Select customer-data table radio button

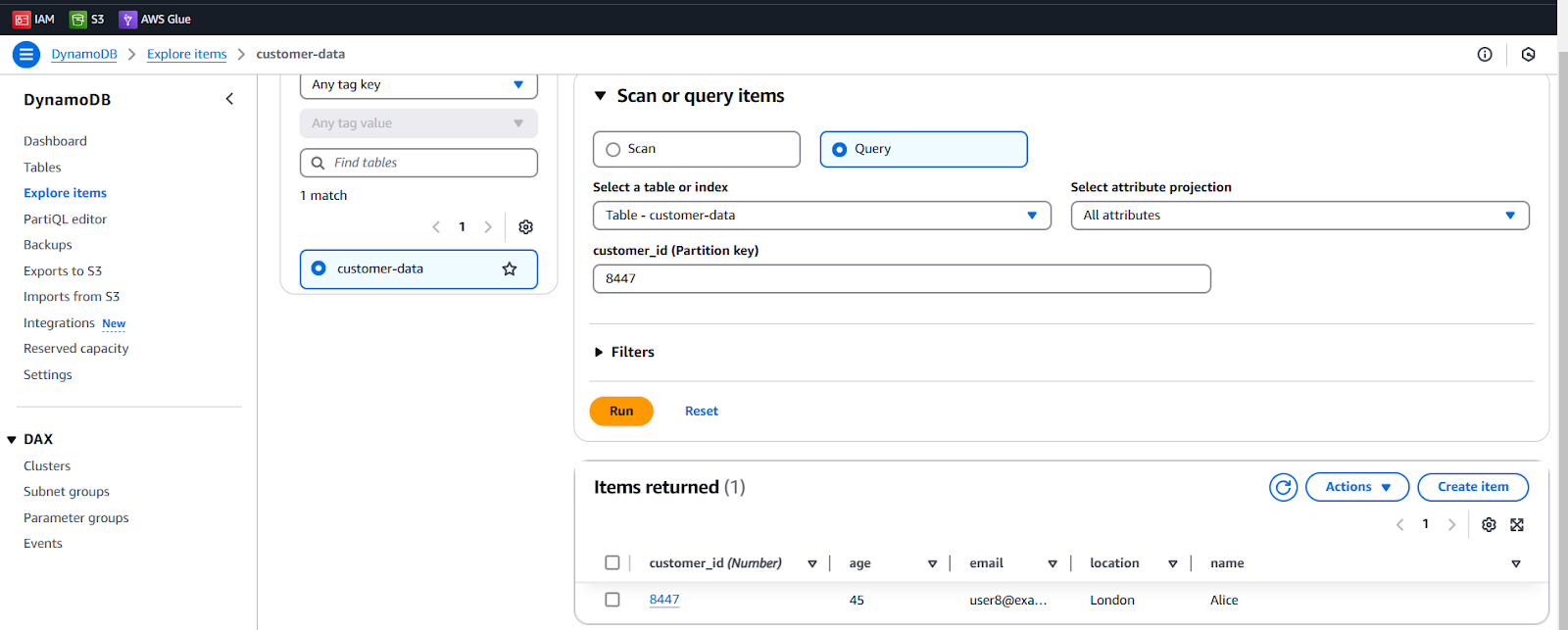pos(318,268)
